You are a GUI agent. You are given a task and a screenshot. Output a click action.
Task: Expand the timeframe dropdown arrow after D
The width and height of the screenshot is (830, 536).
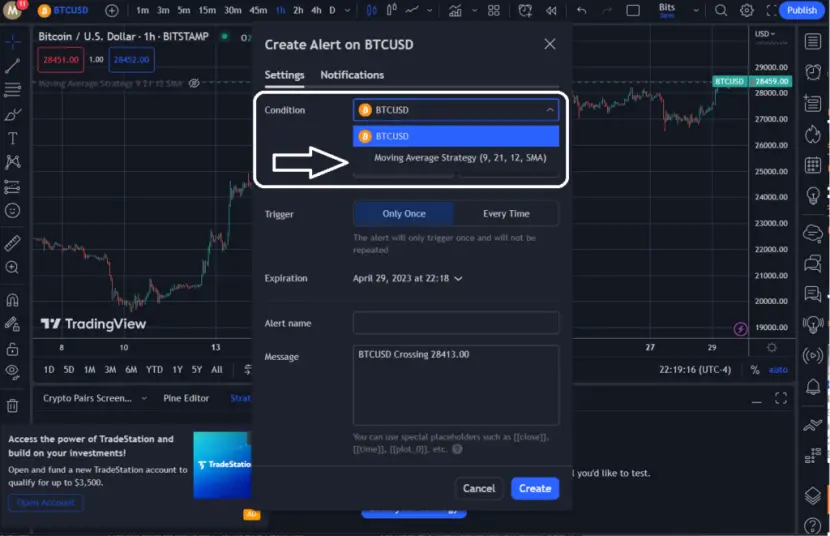click(347, 10)
